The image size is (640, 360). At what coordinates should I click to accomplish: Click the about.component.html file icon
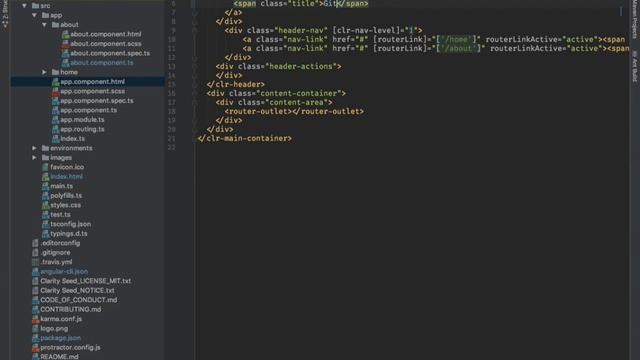pyautogui.click(x=65, y=34)
